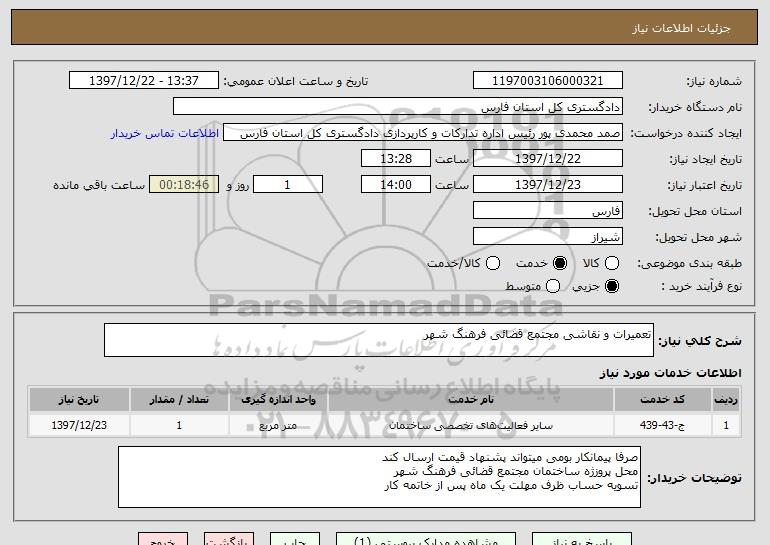Click the remaining days field showing 1
The height and width of the screenshot is (545, 770).
288,185
